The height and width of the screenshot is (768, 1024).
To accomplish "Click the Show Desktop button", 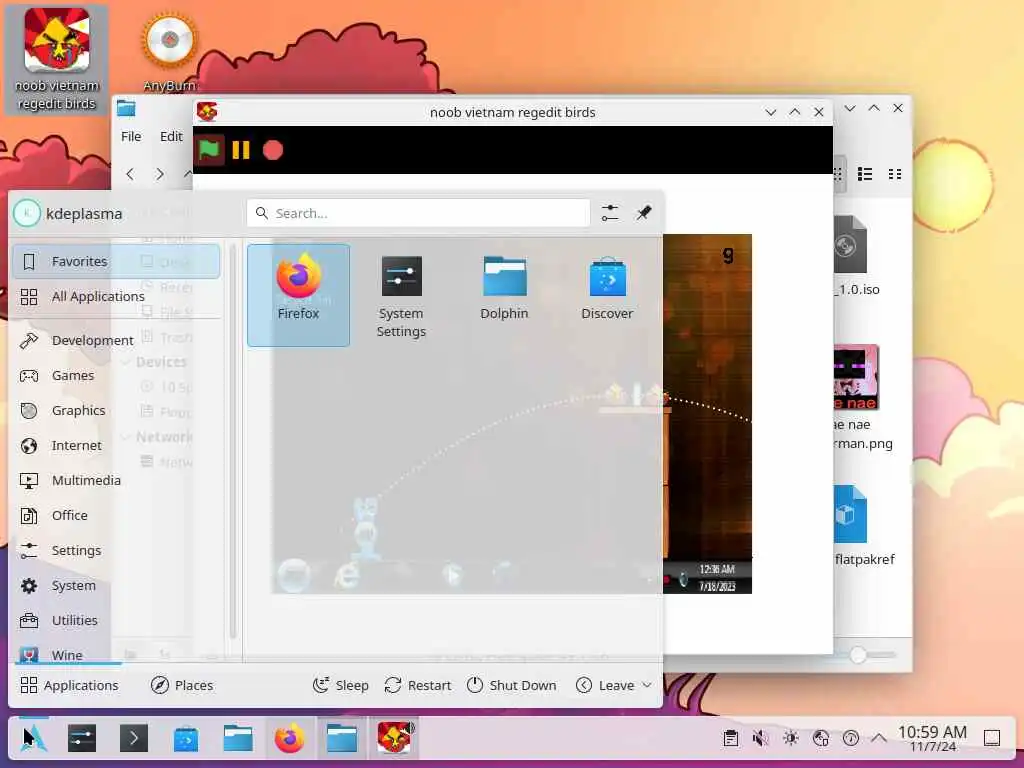I will click(x=992, y=739).
